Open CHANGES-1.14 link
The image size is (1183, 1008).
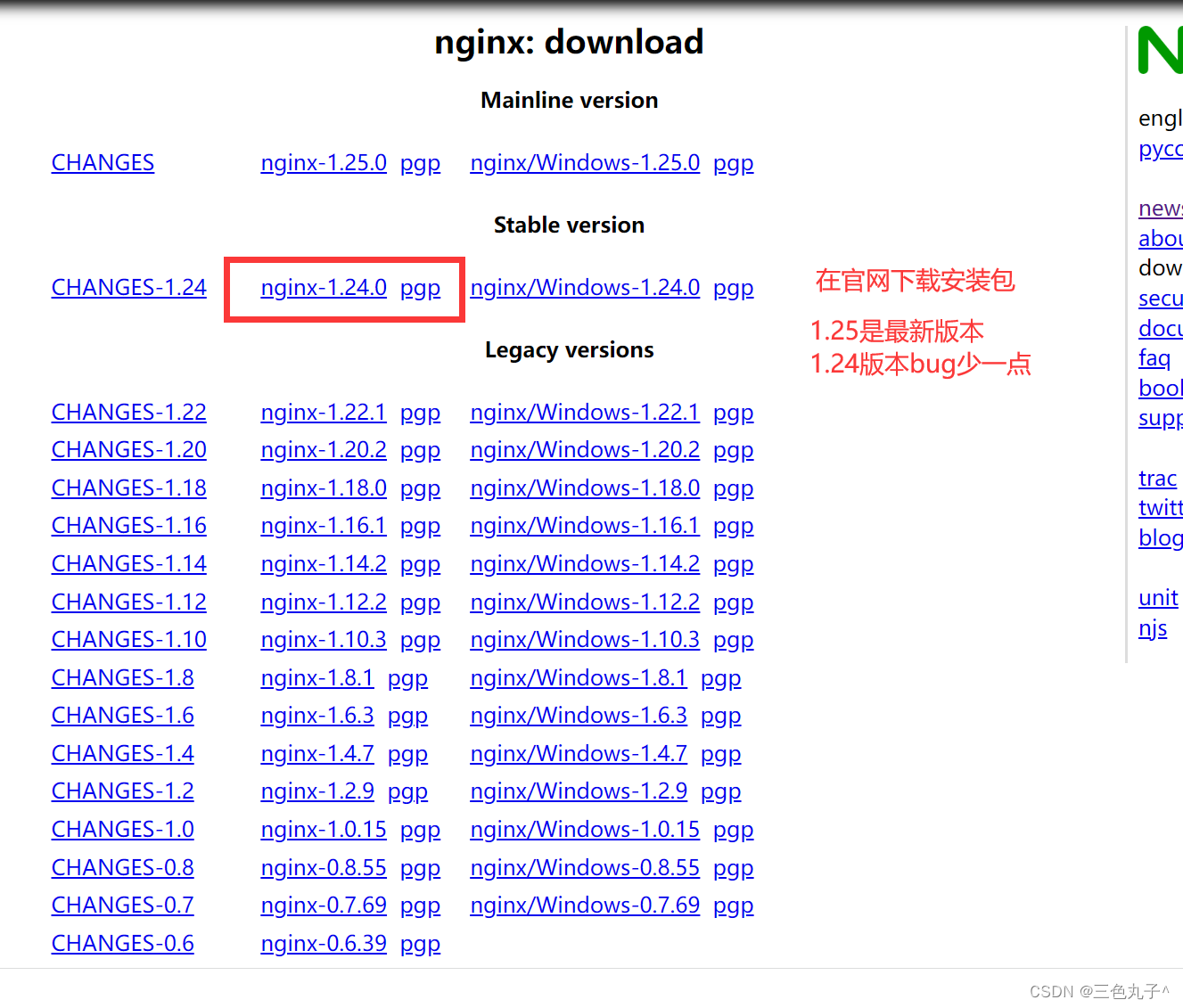point(129,564)
